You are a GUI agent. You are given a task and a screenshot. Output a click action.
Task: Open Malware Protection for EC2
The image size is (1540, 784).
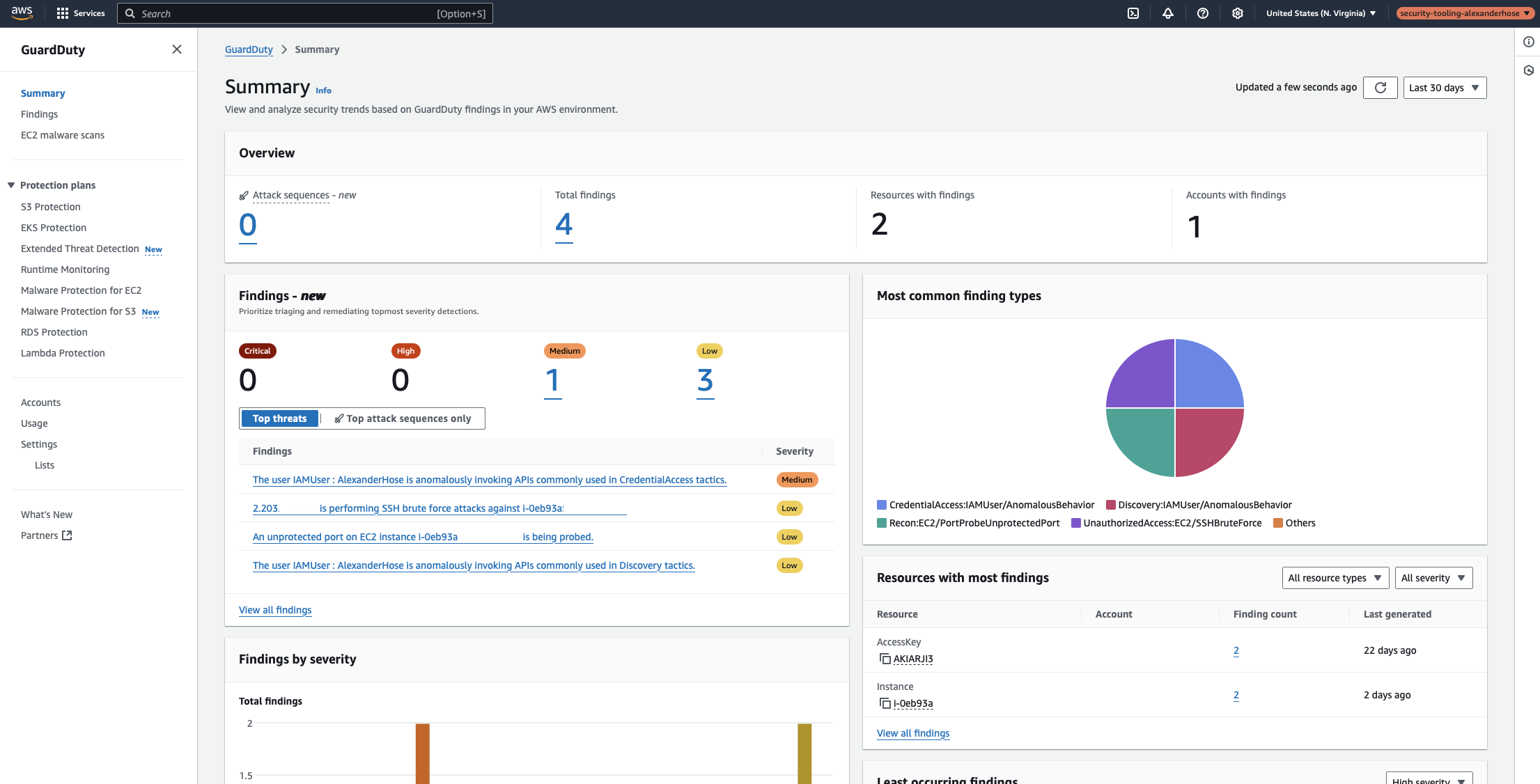(x=81, y=290)
